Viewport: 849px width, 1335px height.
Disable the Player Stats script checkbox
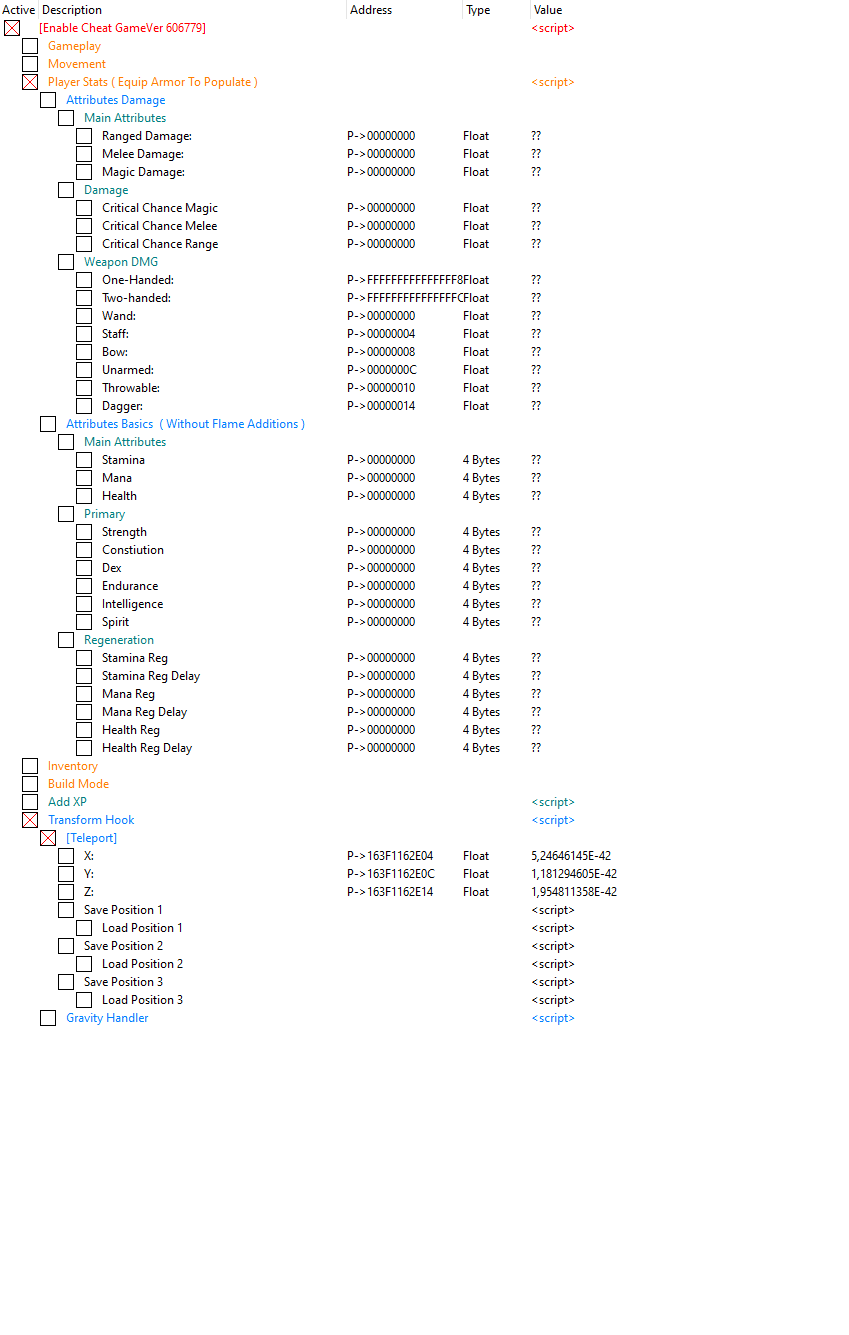30,82
